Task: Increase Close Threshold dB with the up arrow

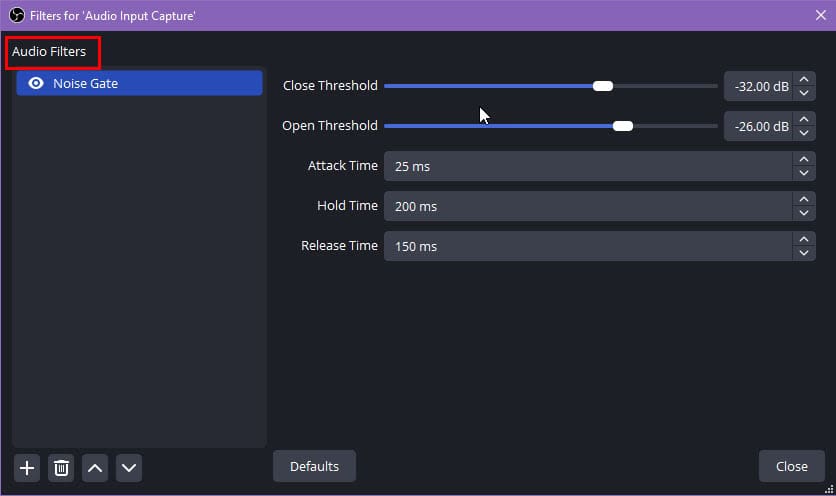Action: [804, 79]
